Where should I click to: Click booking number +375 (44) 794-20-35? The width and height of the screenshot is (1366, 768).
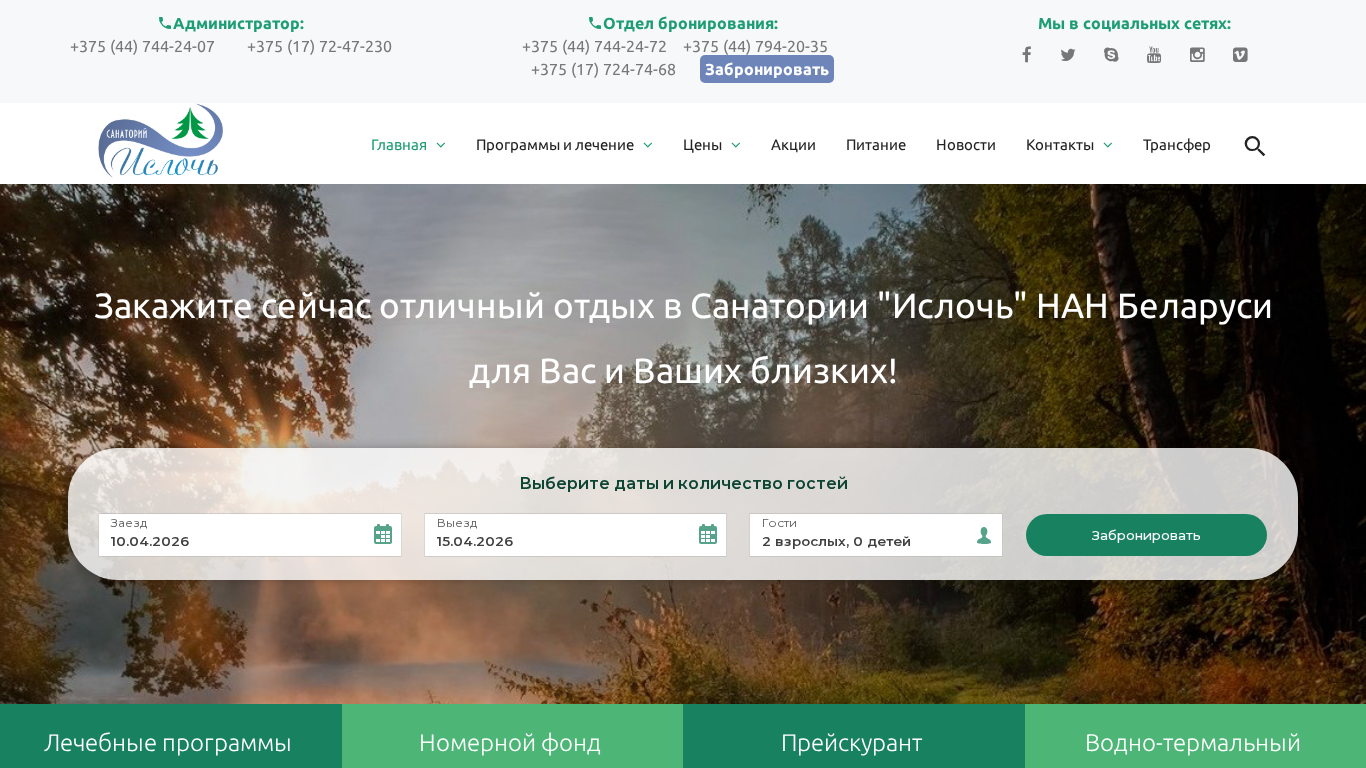click(755, 47)
